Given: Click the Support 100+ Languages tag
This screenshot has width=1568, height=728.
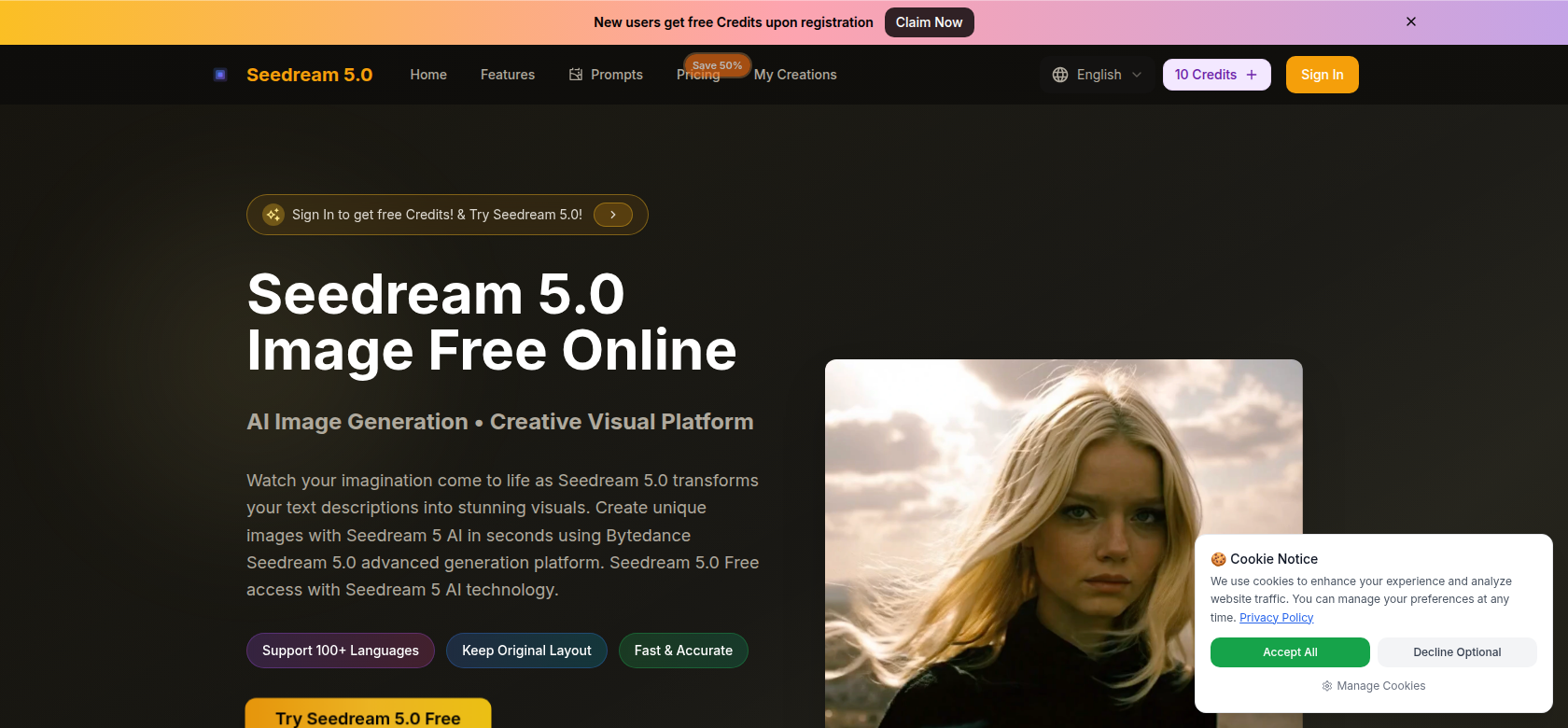Looking at the screenshot, I should tap(341, 651).
